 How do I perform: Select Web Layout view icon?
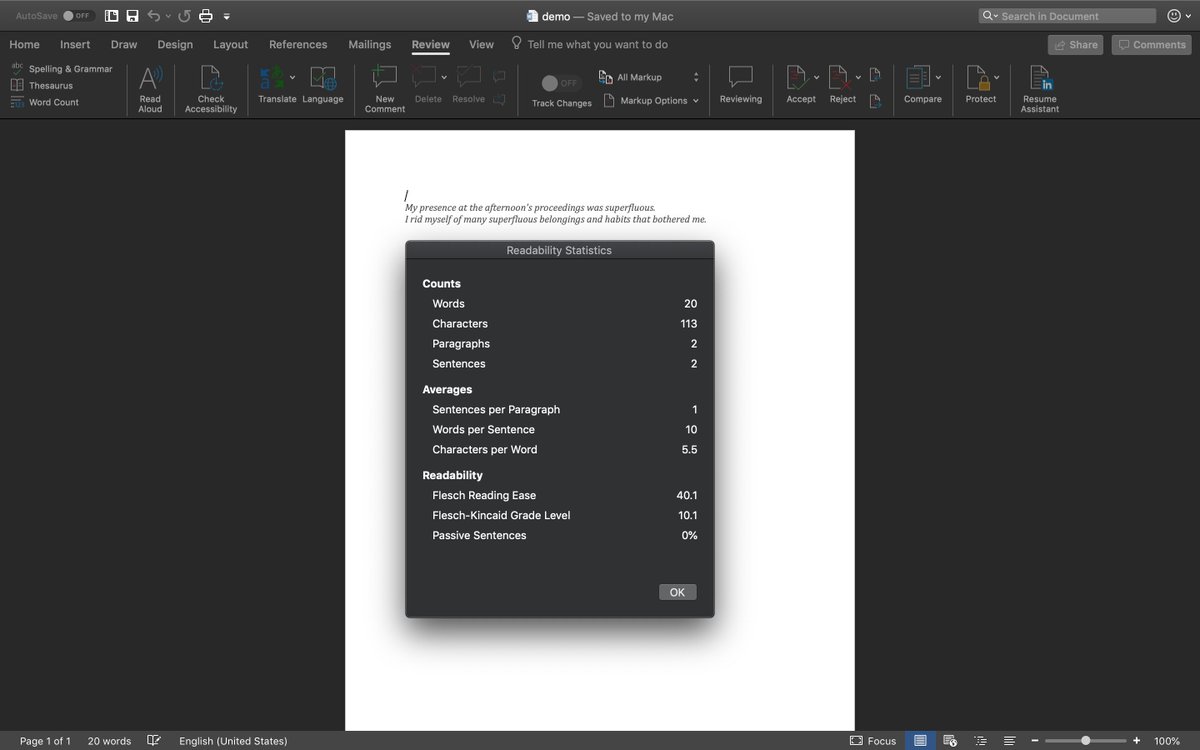point(949,741)
